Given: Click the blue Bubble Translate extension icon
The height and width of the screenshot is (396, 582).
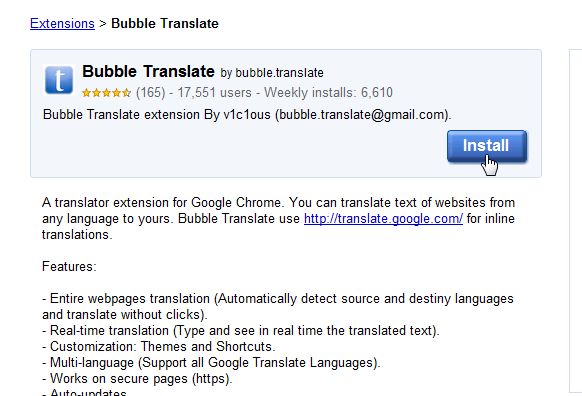Looking at the screenshot, I should 59,80.
